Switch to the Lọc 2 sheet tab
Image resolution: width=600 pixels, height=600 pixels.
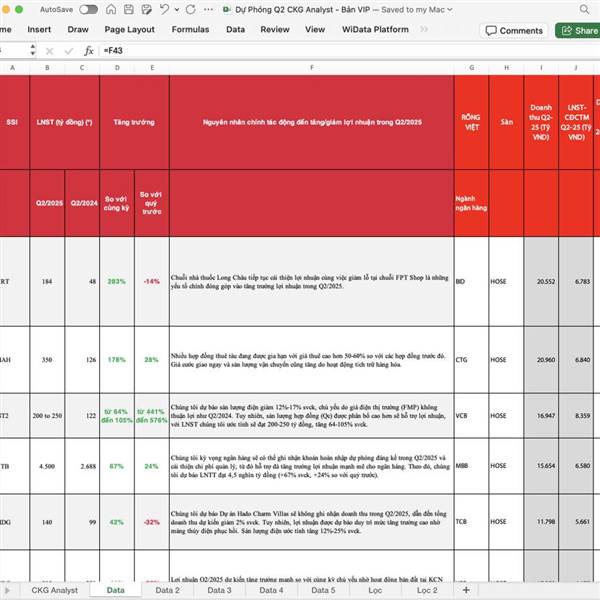(x=427, y=590)
